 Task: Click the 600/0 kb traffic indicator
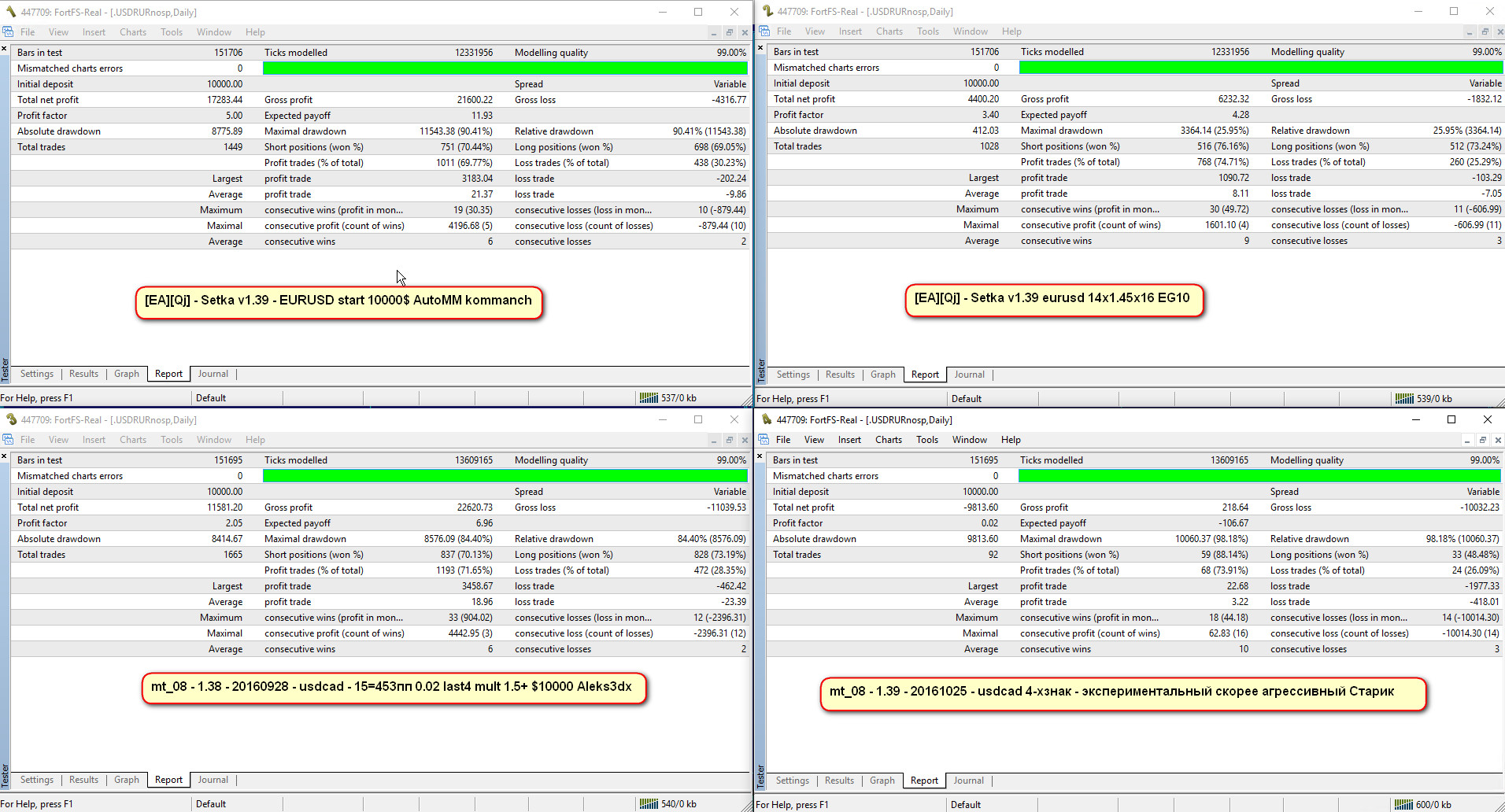pyautogui.click(x=1433, y=805)
